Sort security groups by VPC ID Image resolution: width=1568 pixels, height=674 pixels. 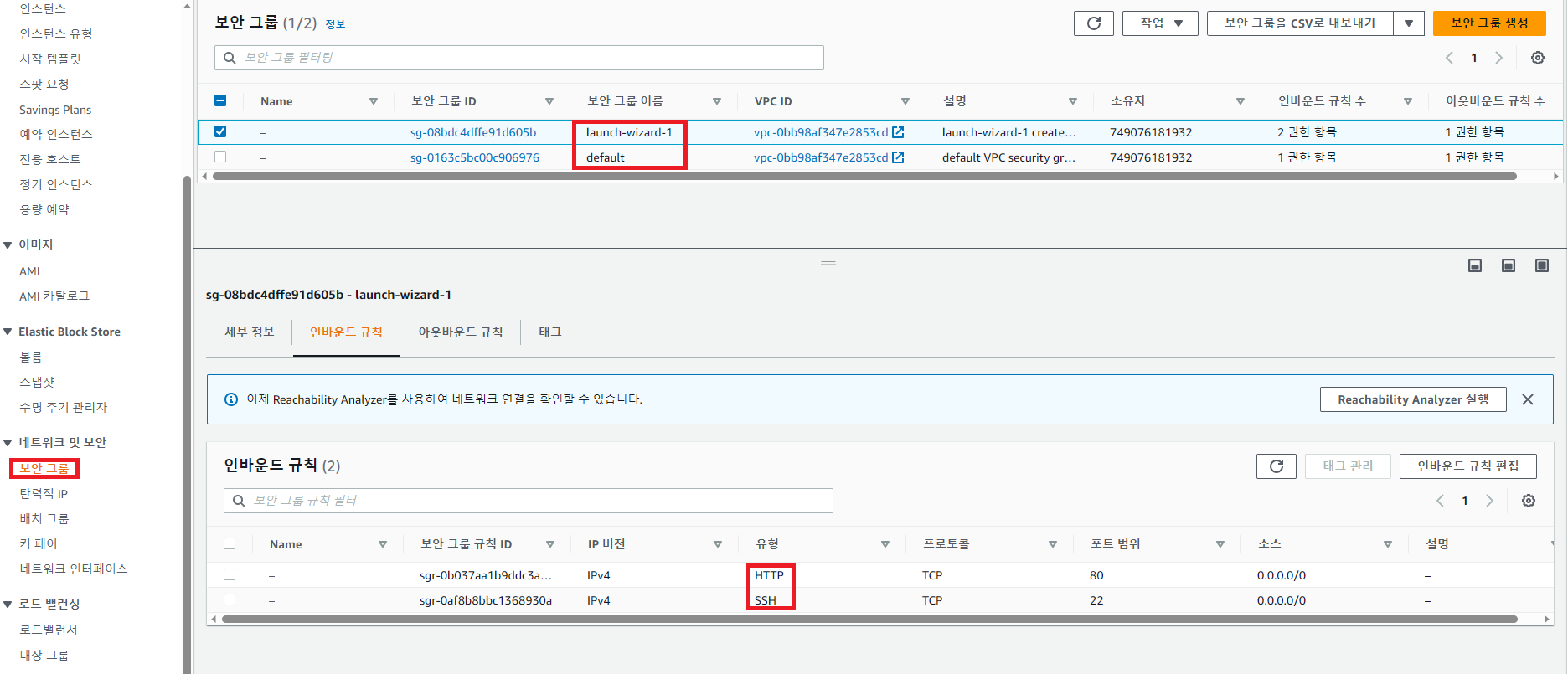905,101
